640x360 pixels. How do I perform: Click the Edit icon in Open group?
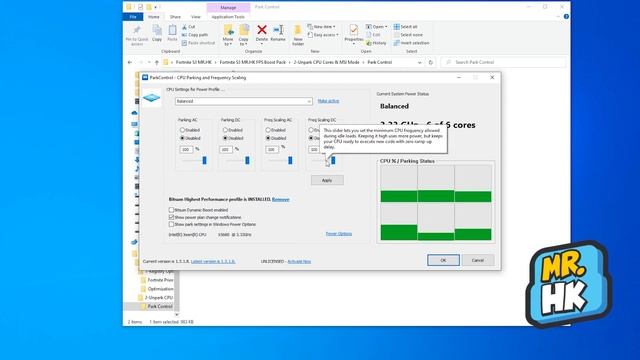[x=369, y=35]
